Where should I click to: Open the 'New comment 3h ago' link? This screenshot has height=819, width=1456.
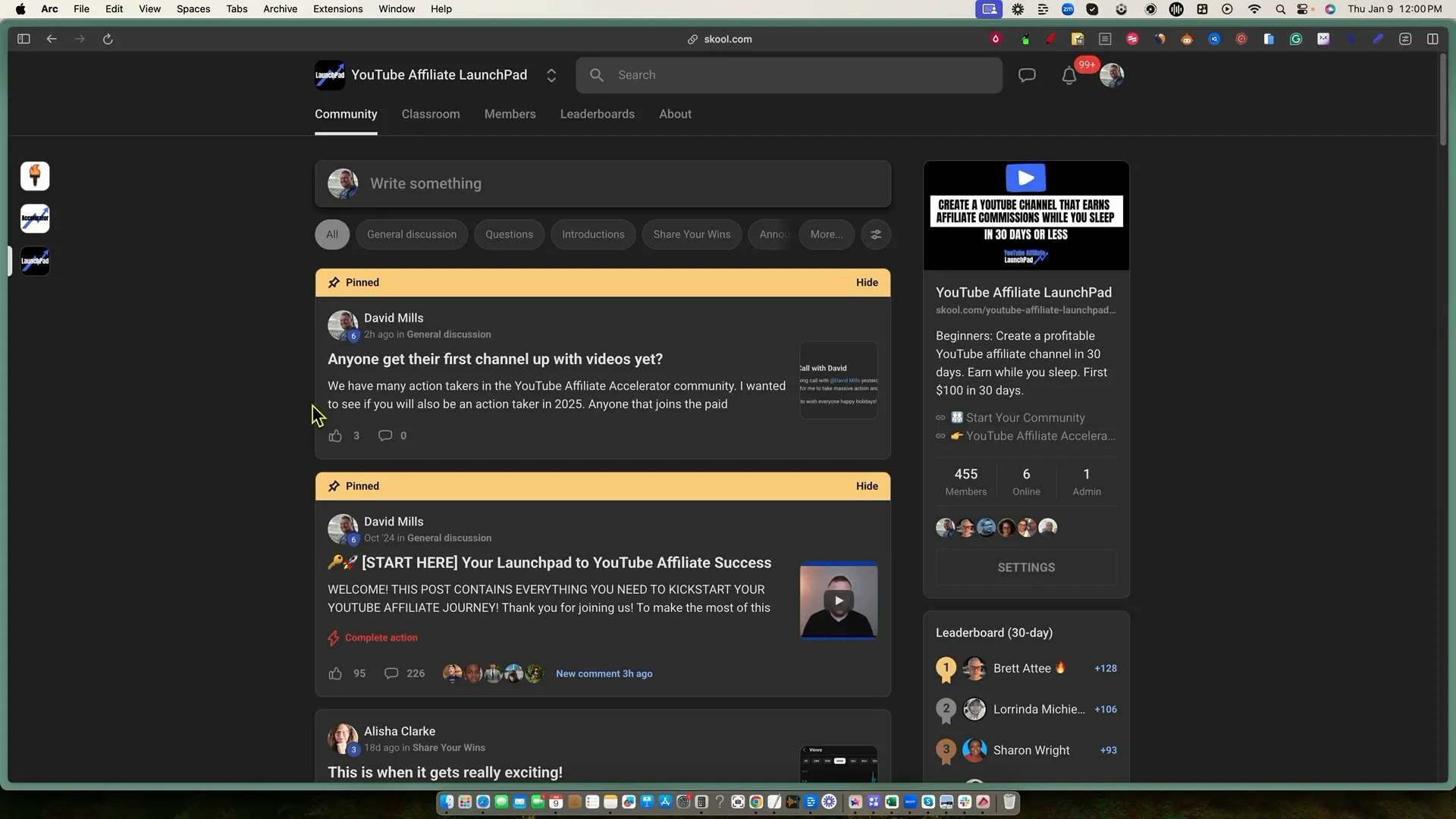click(x=604, y=673)
